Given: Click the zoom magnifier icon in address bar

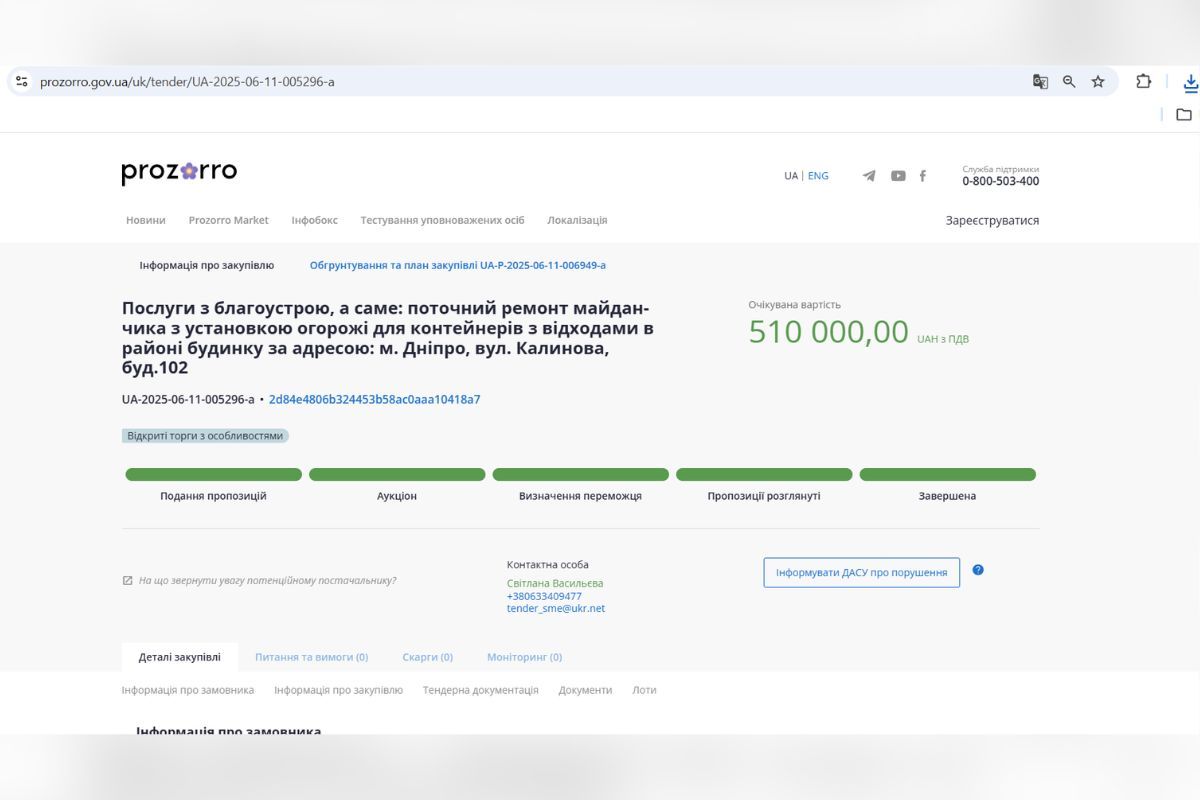Looking at the screenshot, I should (x=1069, y=81).
